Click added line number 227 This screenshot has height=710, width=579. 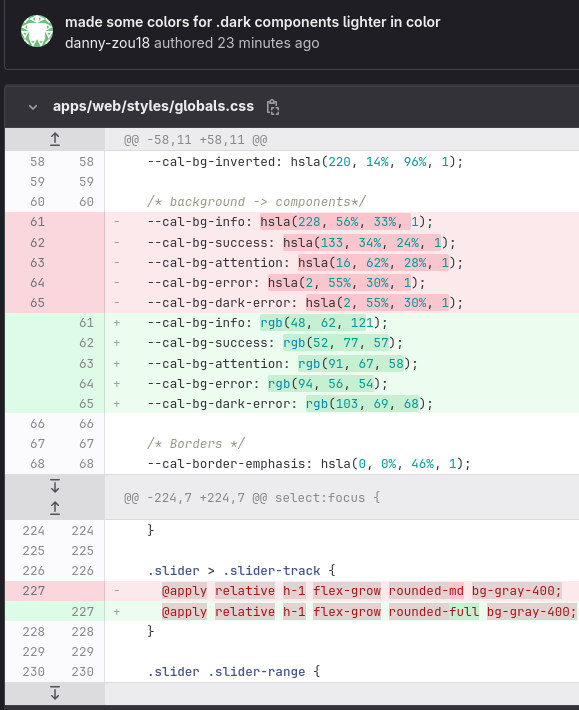82,612
